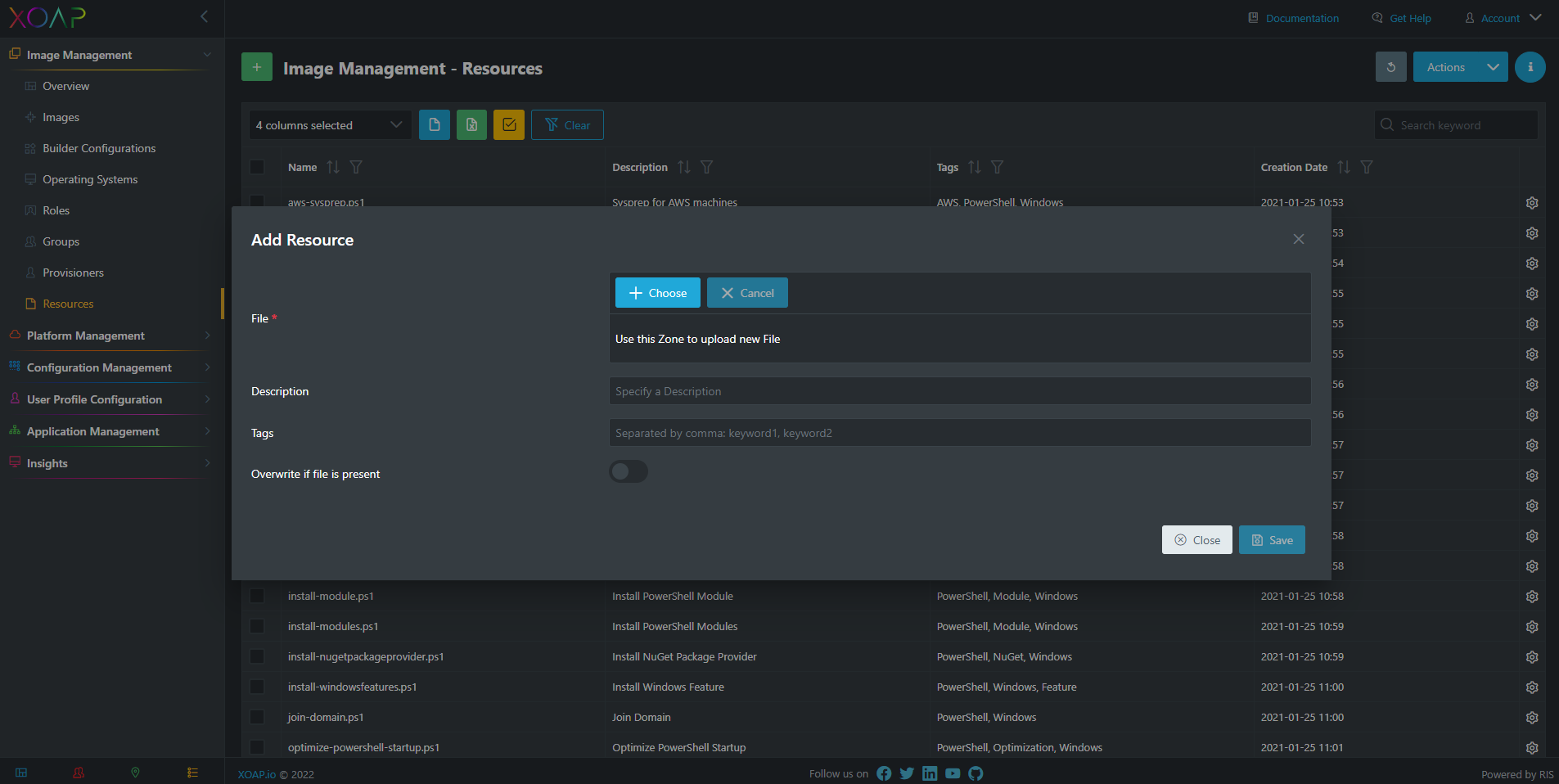Image resolution: width=1559 pixels, height=784 pixels.
Task: Toggle Overwrite if file is present switch
Action: coord(629,471)
